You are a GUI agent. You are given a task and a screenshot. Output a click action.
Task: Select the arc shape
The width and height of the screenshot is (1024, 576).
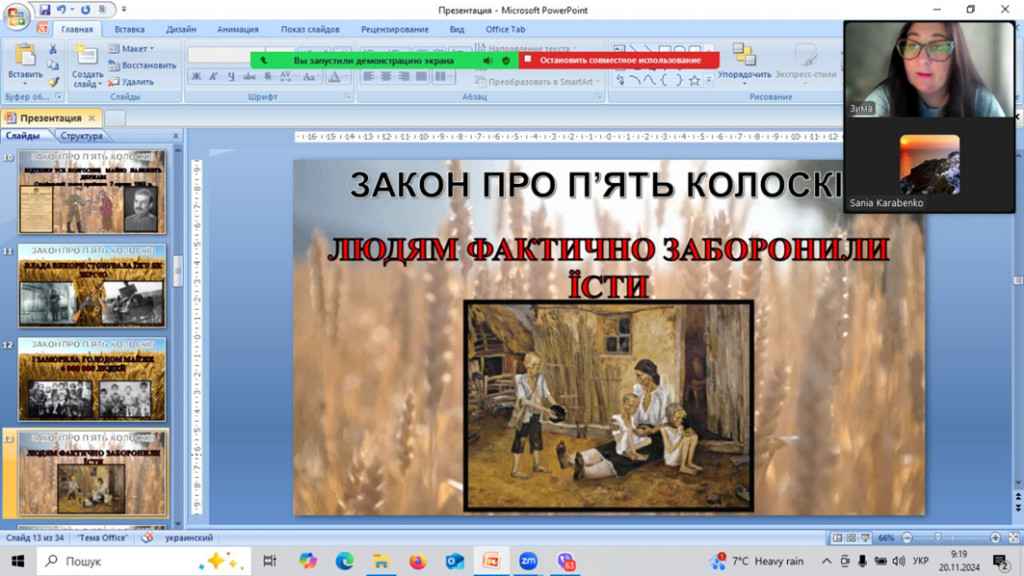pyautogui.click(x=635, y=80)
